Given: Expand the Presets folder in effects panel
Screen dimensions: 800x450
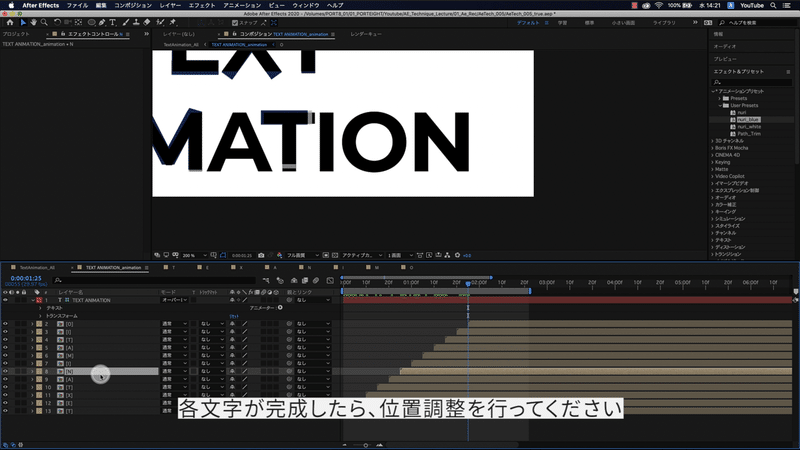Looking at the screenshot, I should 720,98.
